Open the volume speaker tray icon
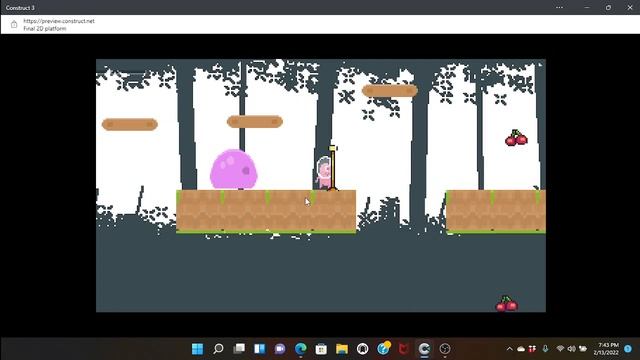Image resolution: width=640 pixels, height=360 pixels. (x=571, y=349)
